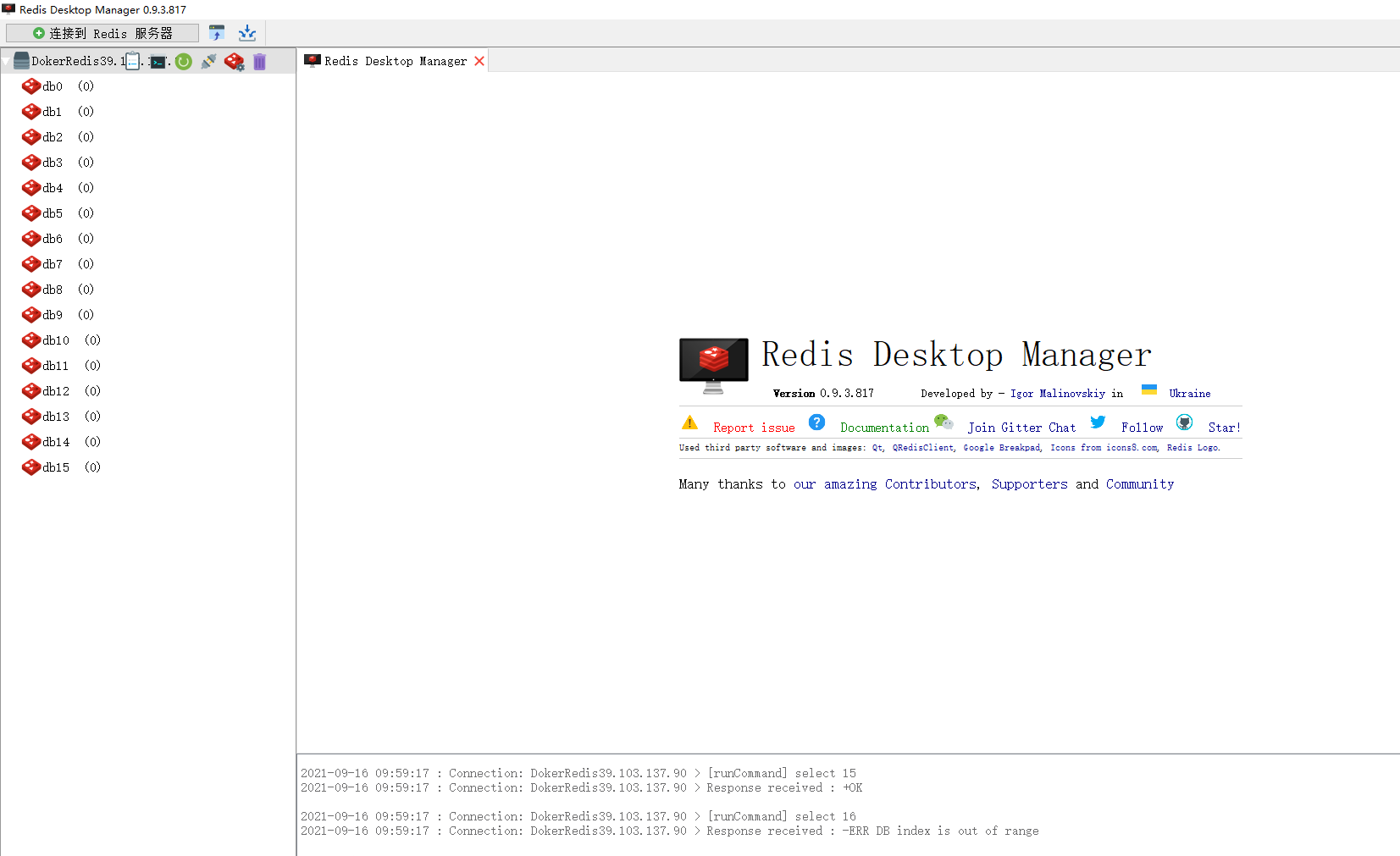This screenshot has height=856, width=1400.
Task: Click the red icon beside db6
Action: pos(31,239)
